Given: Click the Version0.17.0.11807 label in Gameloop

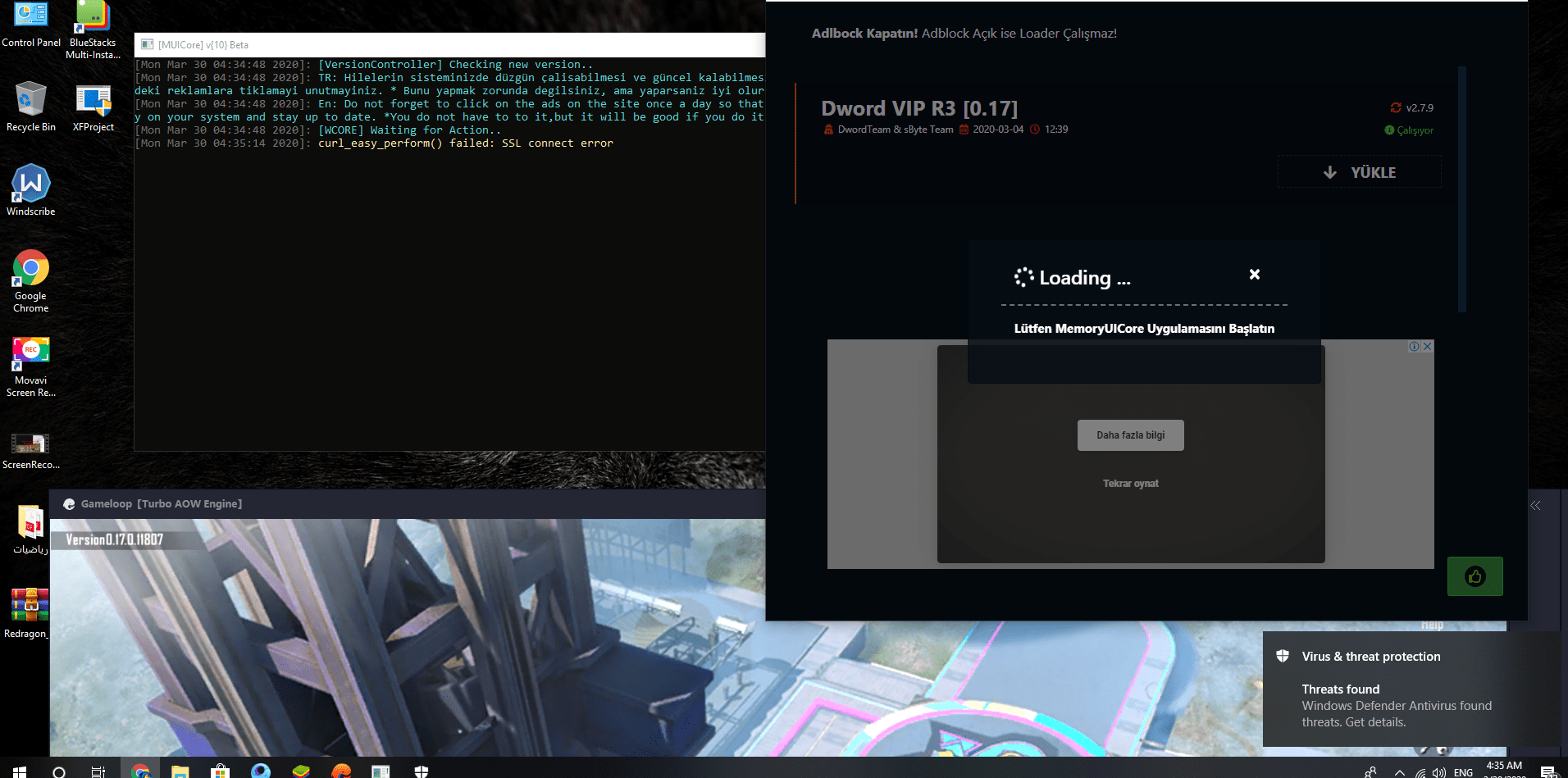Looking at the screenshot, I should [115, 539].
